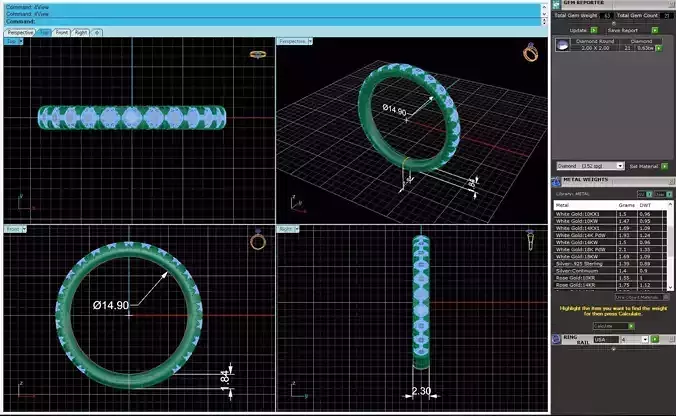Click the Gem Reporter panel icon
Viewport: 676px width, 416px height.
point(556,4)
